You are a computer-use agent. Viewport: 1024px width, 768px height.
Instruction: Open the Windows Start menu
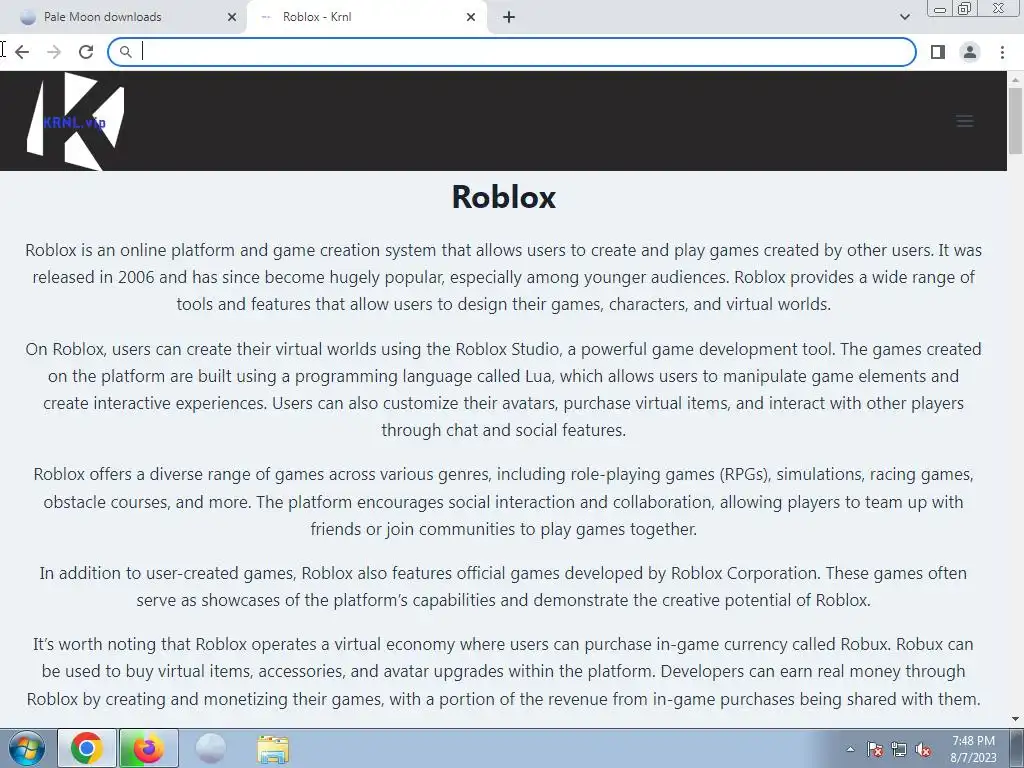coord(27,748)
